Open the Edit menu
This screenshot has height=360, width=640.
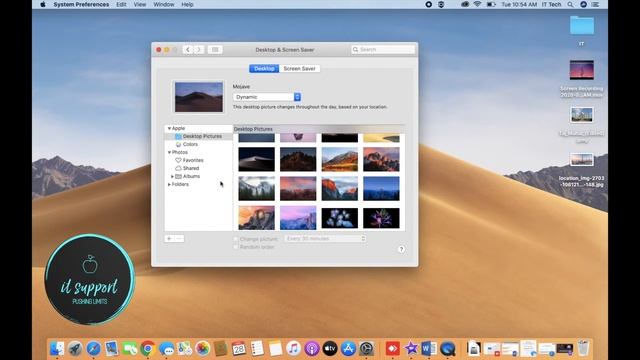click(x=121, y=4)
